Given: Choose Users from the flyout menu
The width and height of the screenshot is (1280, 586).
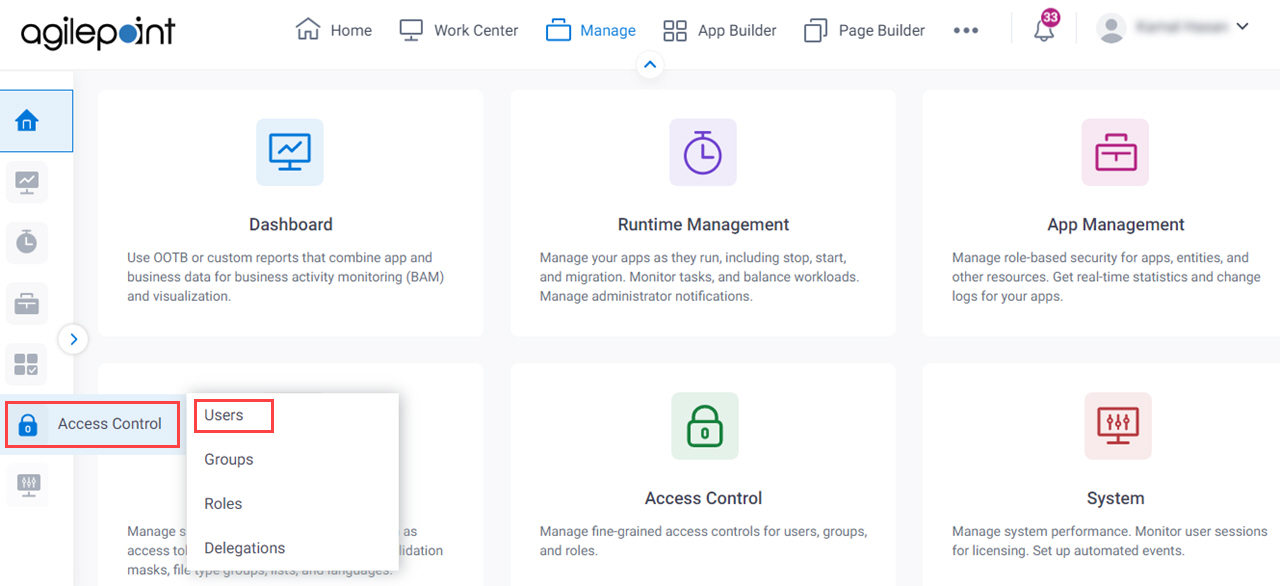Looking at the screenshot, I should click(x=224, y=415).
